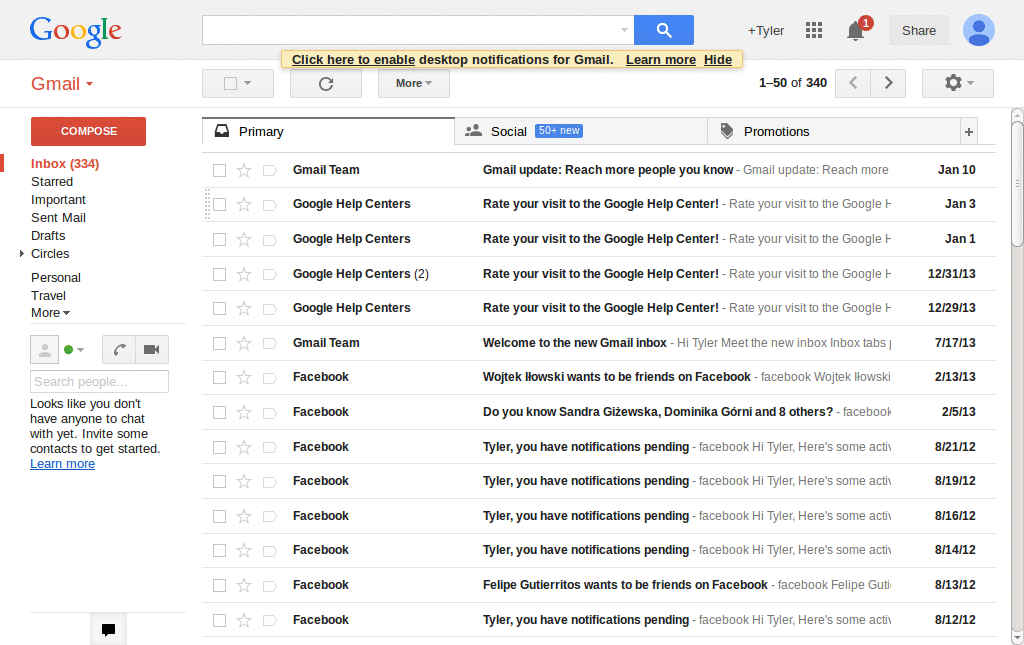Star the Felipe Gutierritos Facebook email
Image resolution: width=1024 pixels, height=645 pixels.
coord(244,586)
